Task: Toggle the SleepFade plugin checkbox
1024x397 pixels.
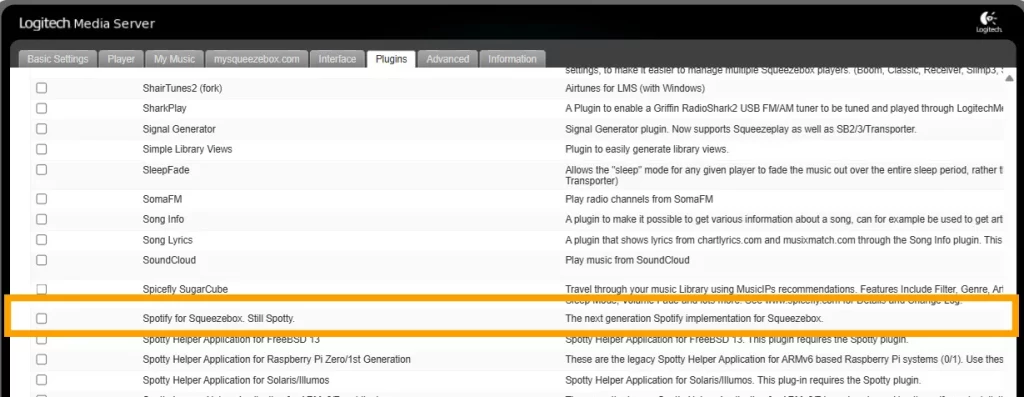Action: [42, 170]
